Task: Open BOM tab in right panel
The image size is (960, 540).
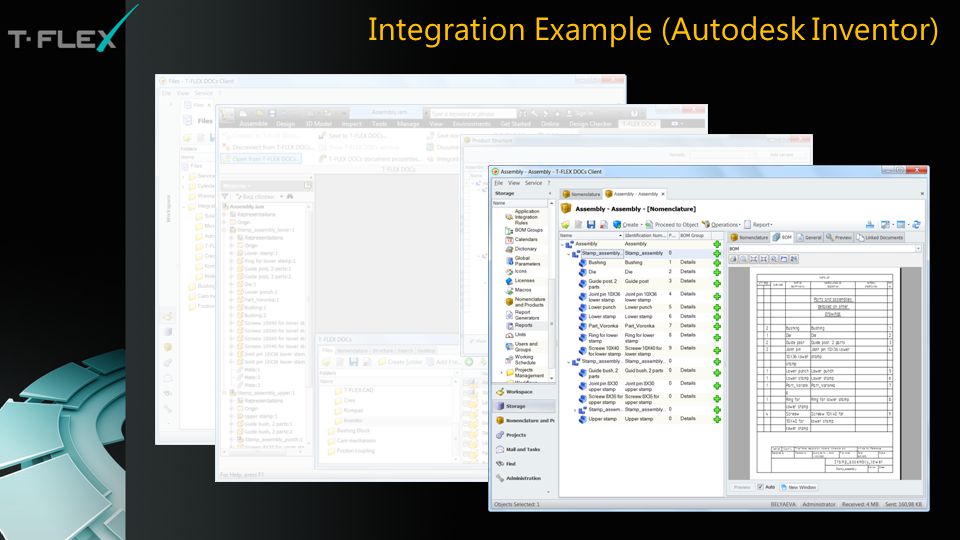Action: [782, 237]
